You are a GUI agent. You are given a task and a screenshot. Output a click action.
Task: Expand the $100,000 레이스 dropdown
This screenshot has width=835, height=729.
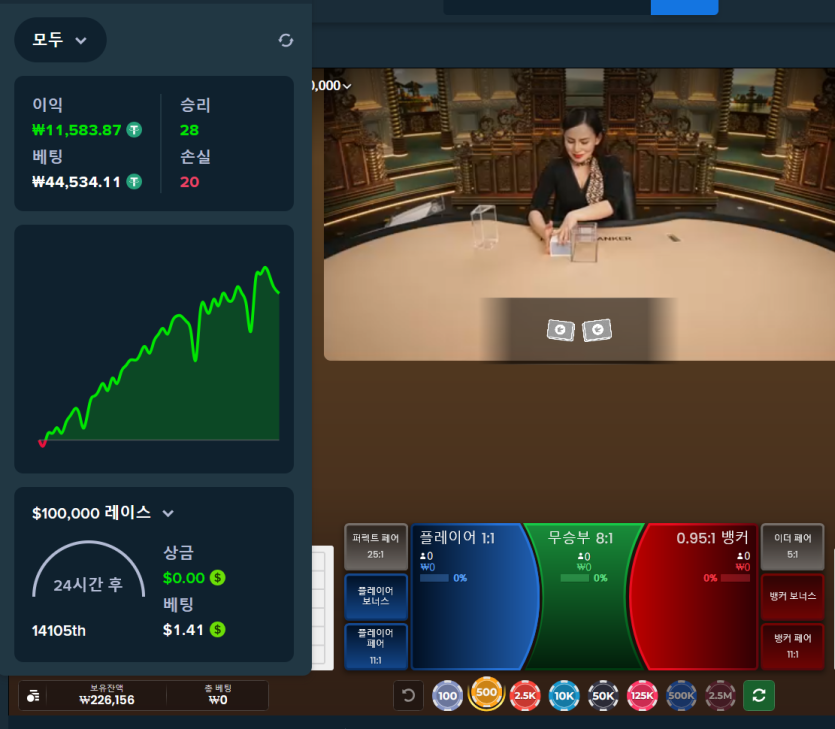coord(168,513)
